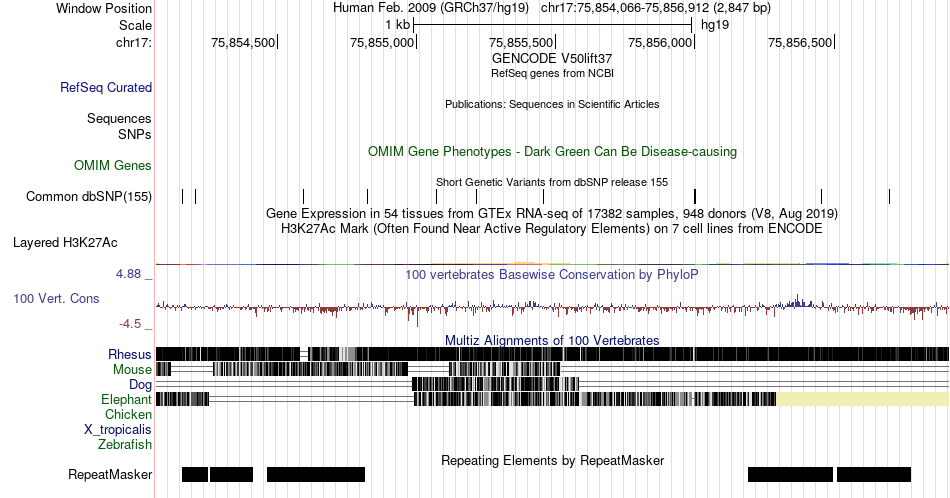The image size is (950, 498).
Task: Click the Scale label
Action: pos(136,25)
